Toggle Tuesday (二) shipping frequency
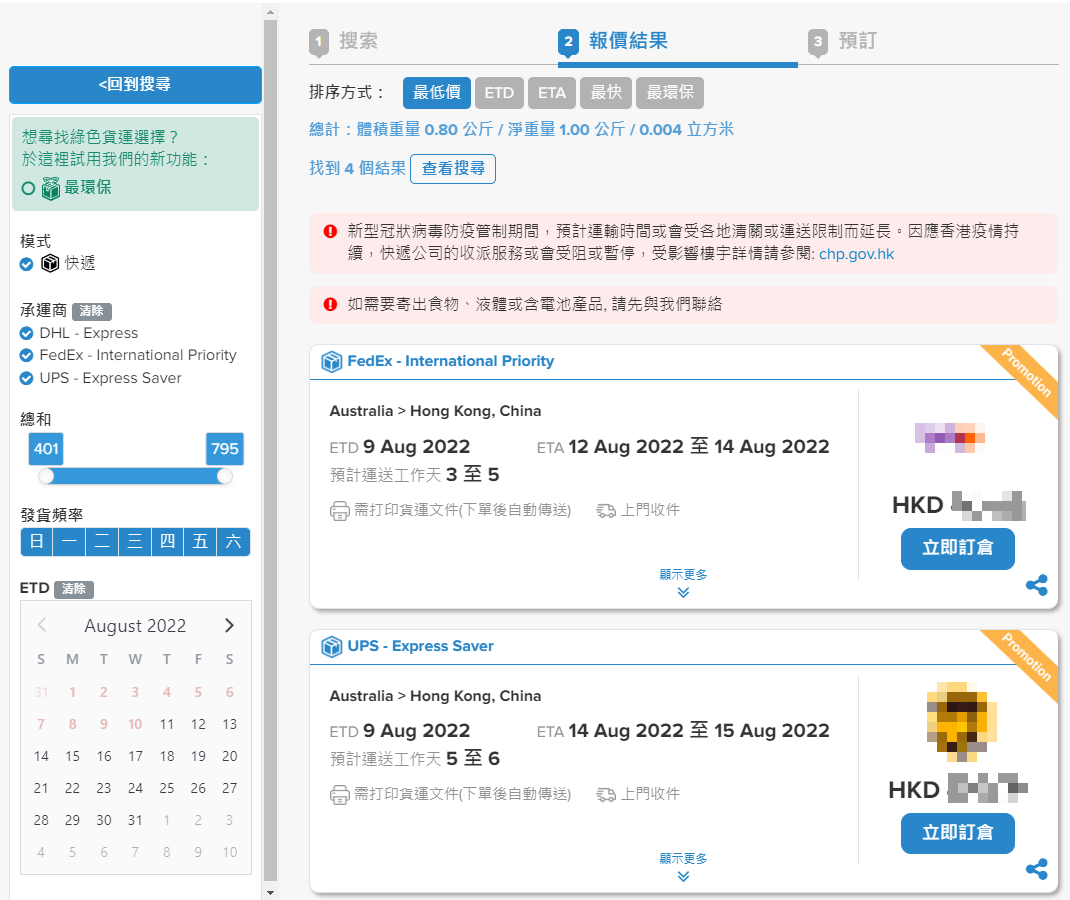Screen dimensions: 1070x900 click(x=102, y=542)
